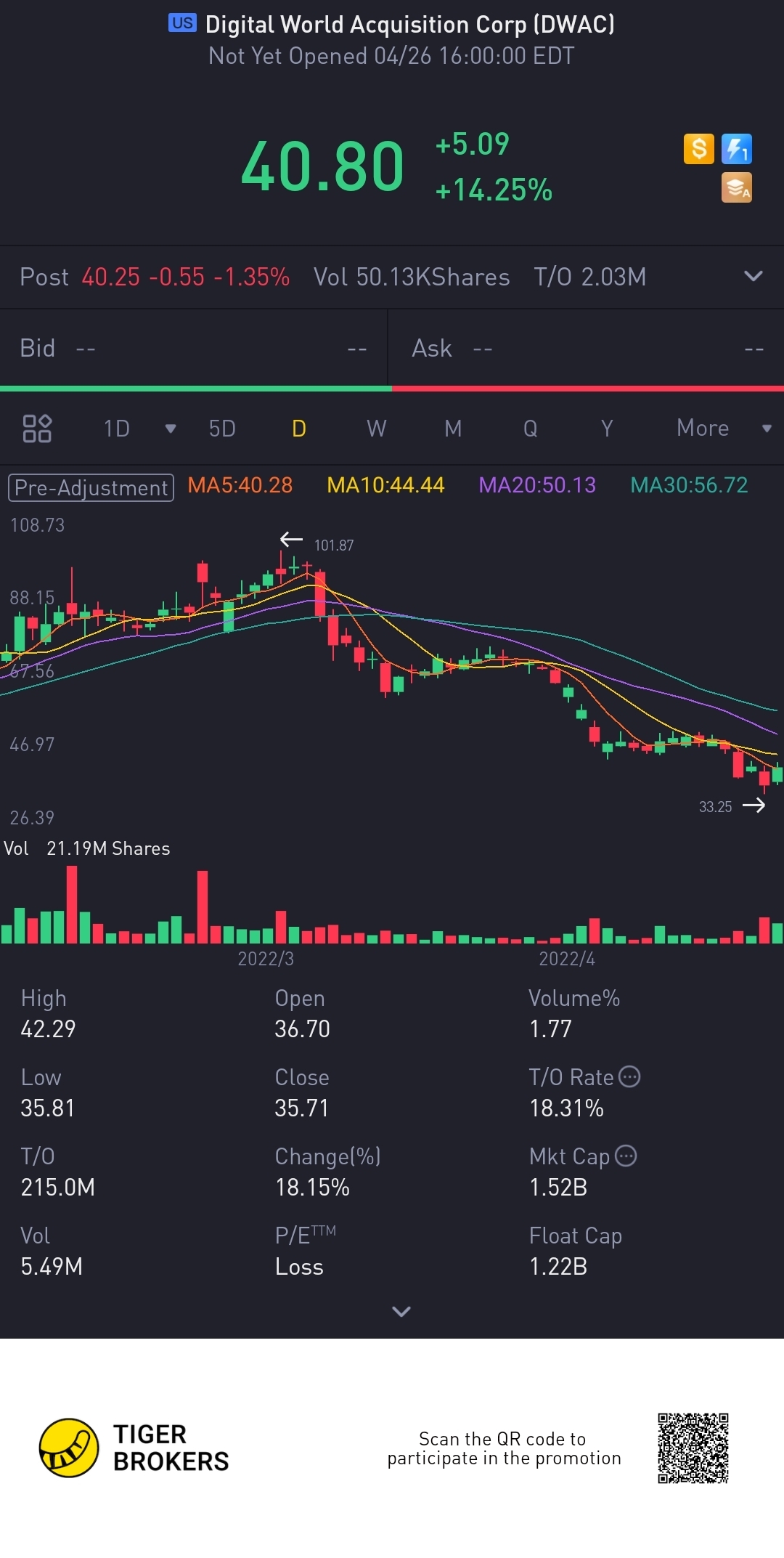
Task: Scan the Tiger Brokers QR code
Action: (x=693, y=1448)
